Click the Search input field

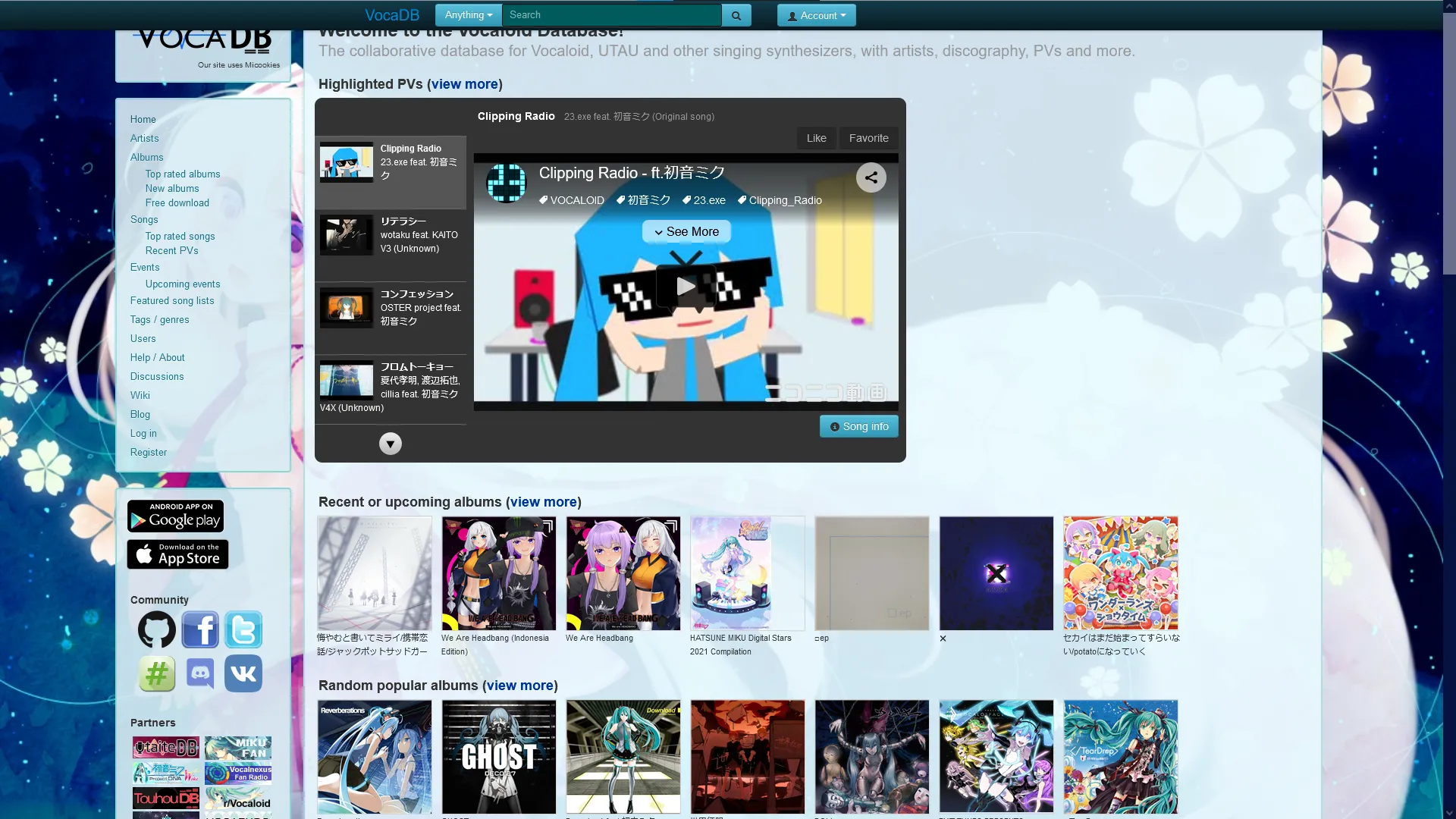point(611,15)
